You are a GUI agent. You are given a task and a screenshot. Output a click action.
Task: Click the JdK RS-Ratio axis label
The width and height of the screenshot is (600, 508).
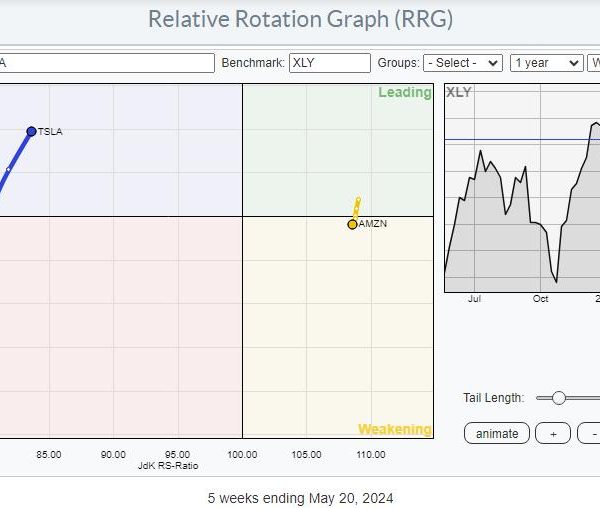pyautogui.click(x=168, y=466)
